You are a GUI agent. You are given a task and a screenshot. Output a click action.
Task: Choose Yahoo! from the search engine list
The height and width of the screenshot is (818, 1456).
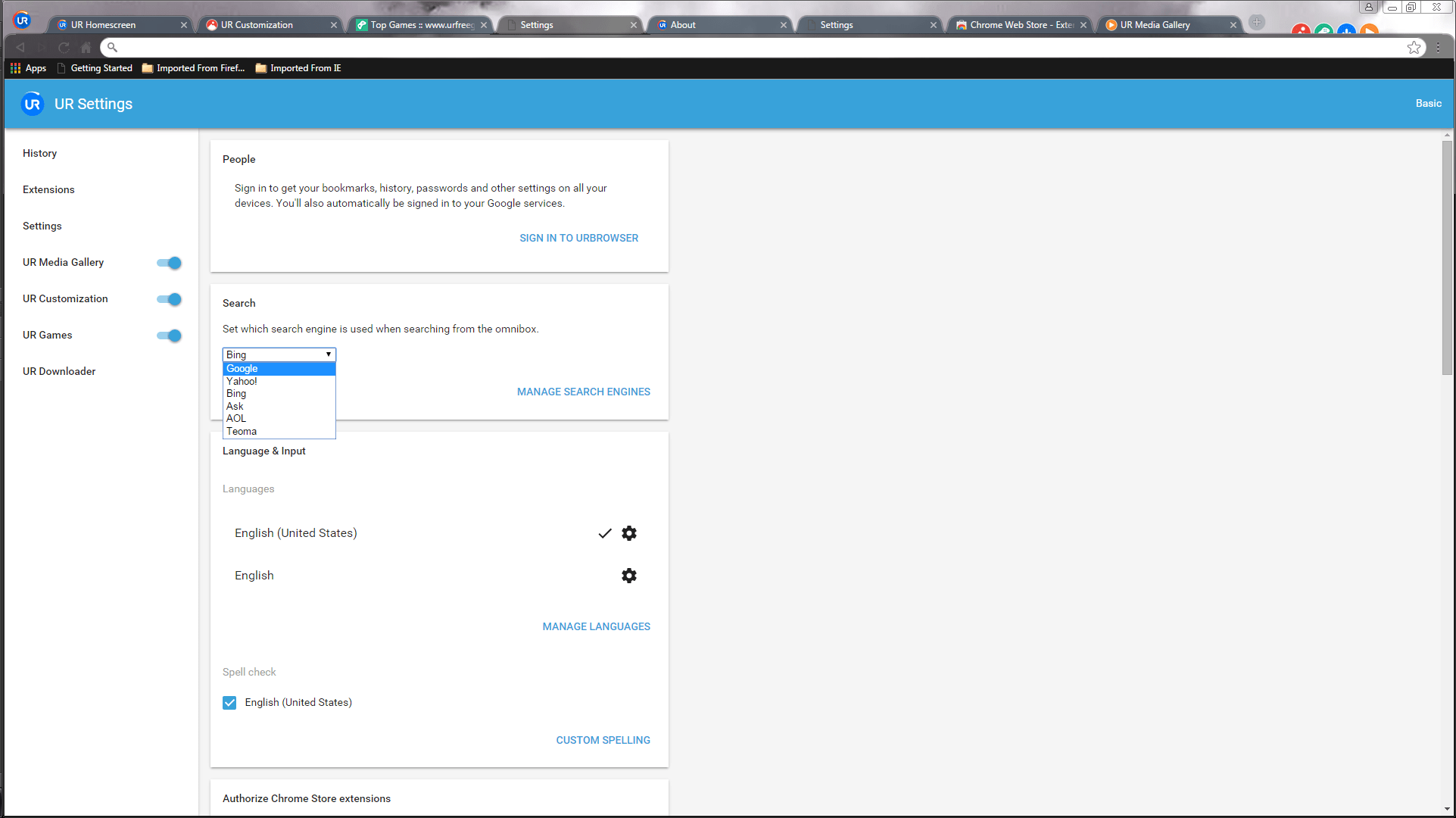(x=242, y=381)
